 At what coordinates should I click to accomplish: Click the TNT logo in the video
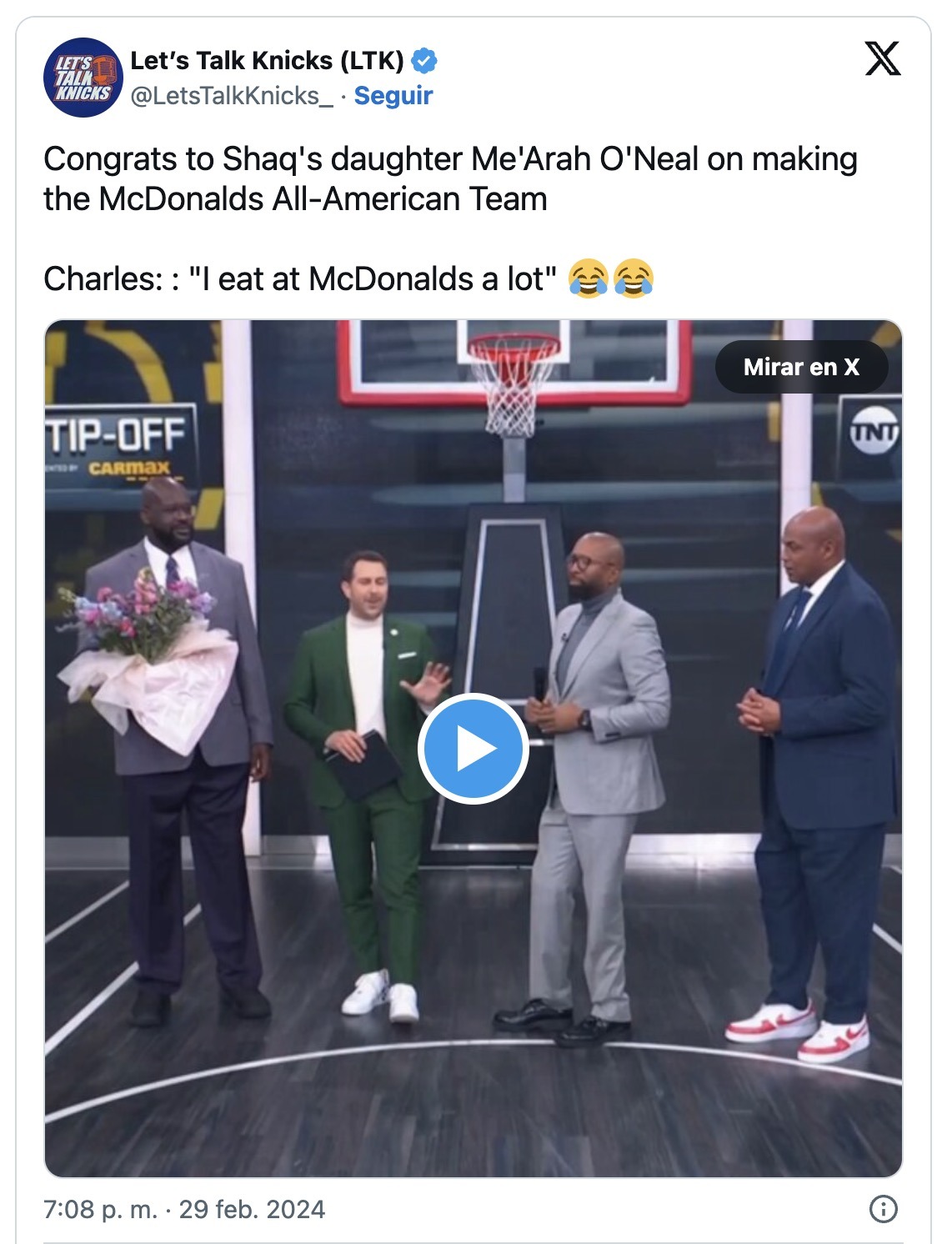(874, 432)
